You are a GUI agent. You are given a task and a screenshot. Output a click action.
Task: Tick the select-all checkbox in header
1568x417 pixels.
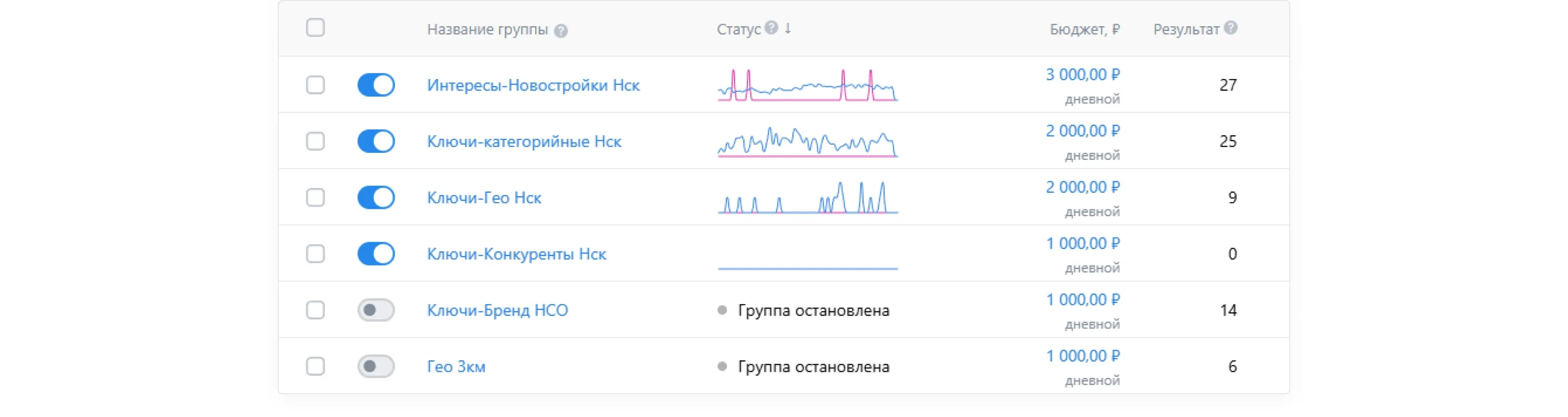click(x=315, y=28)
